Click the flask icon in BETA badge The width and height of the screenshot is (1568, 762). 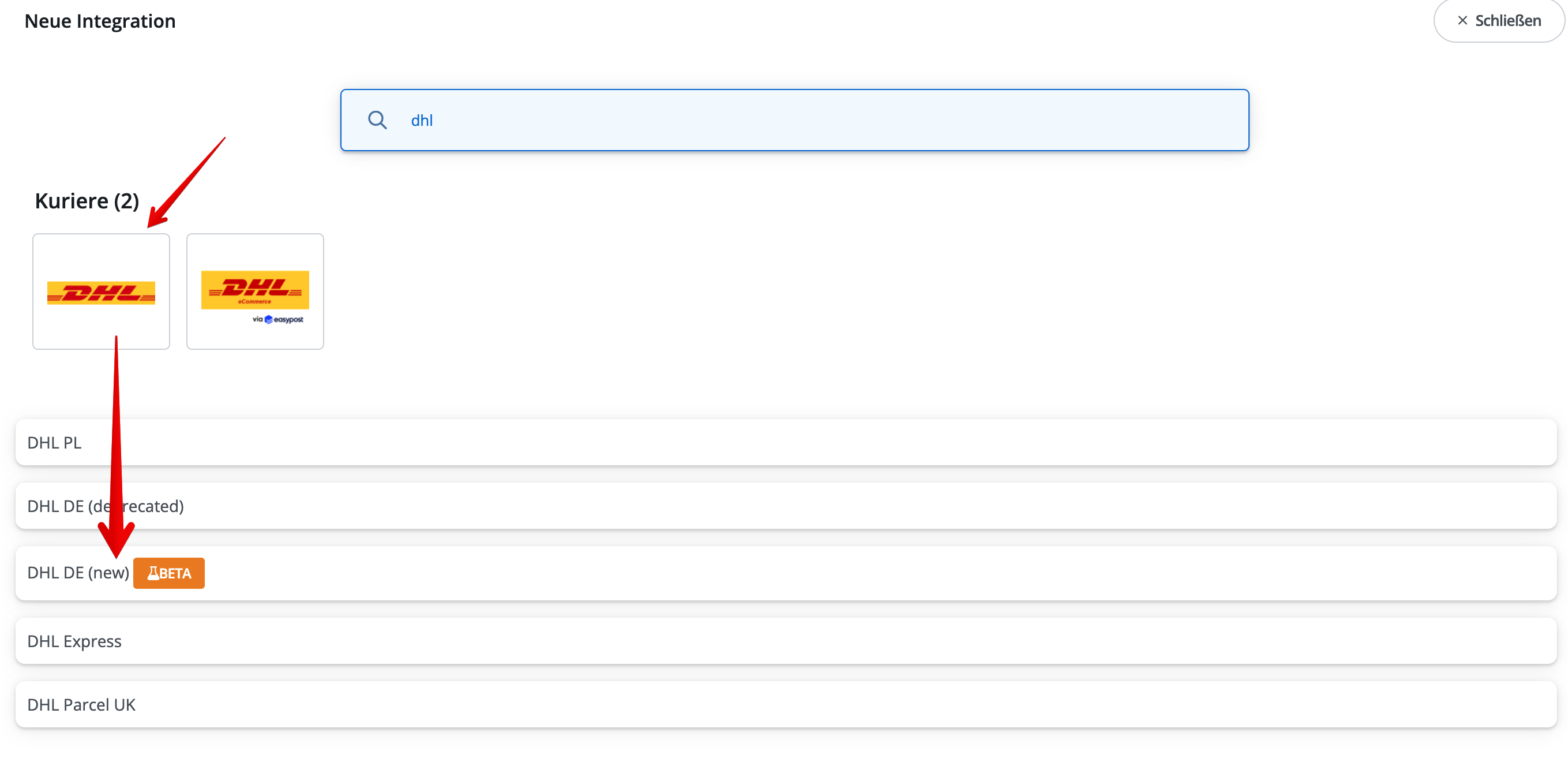coord(153,573)
